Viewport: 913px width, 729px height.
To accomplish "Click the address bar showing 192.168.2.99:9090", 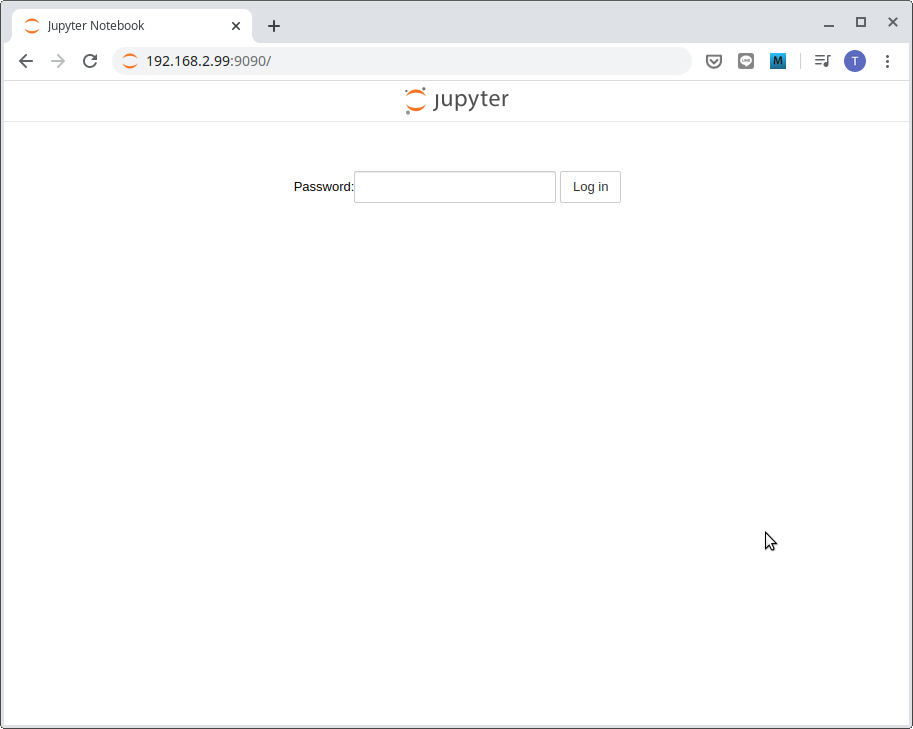I will tap(400, 61).
